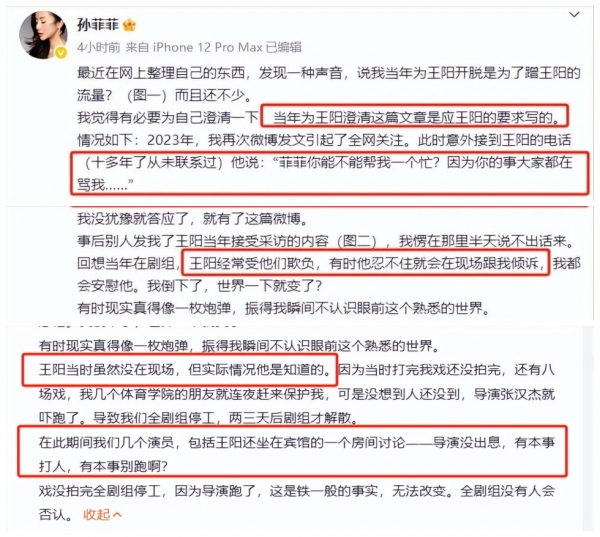Click the iPhone 12 Pro Max source

pos(208,47)
